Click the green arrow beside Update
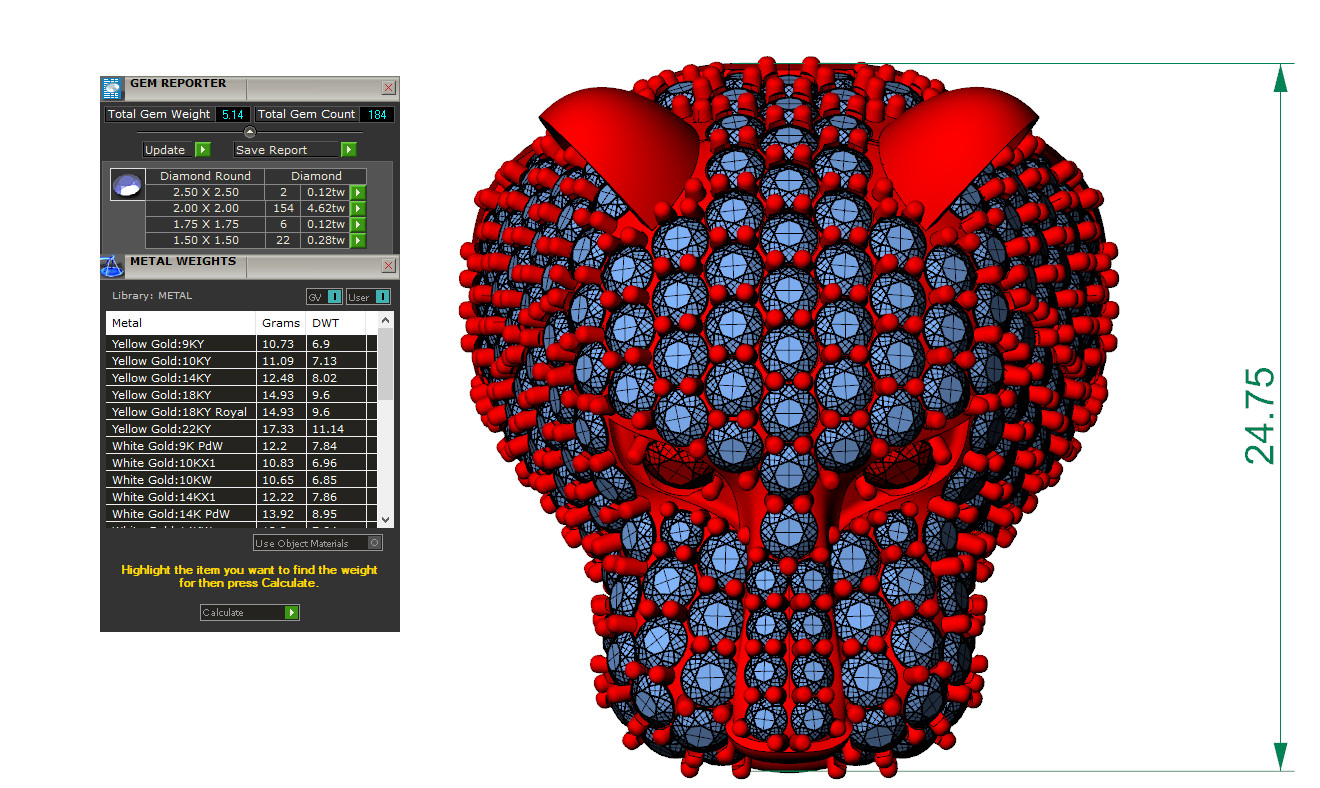Viewport: 1320px width, 788px height. 203,150
